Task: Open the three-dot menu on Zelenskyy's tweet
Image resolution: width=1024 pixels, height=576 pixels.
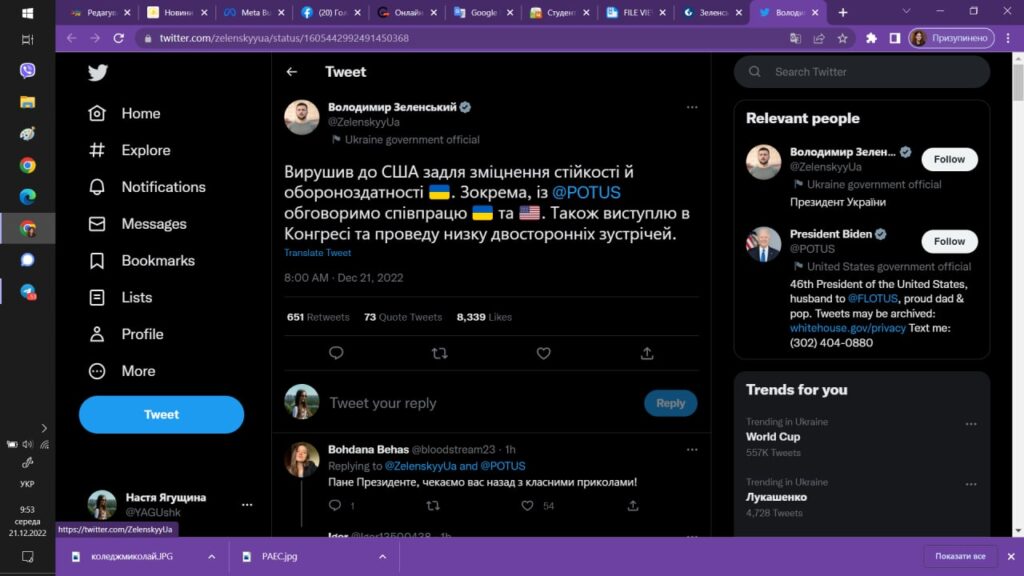Action: click(x=691, y=107)
